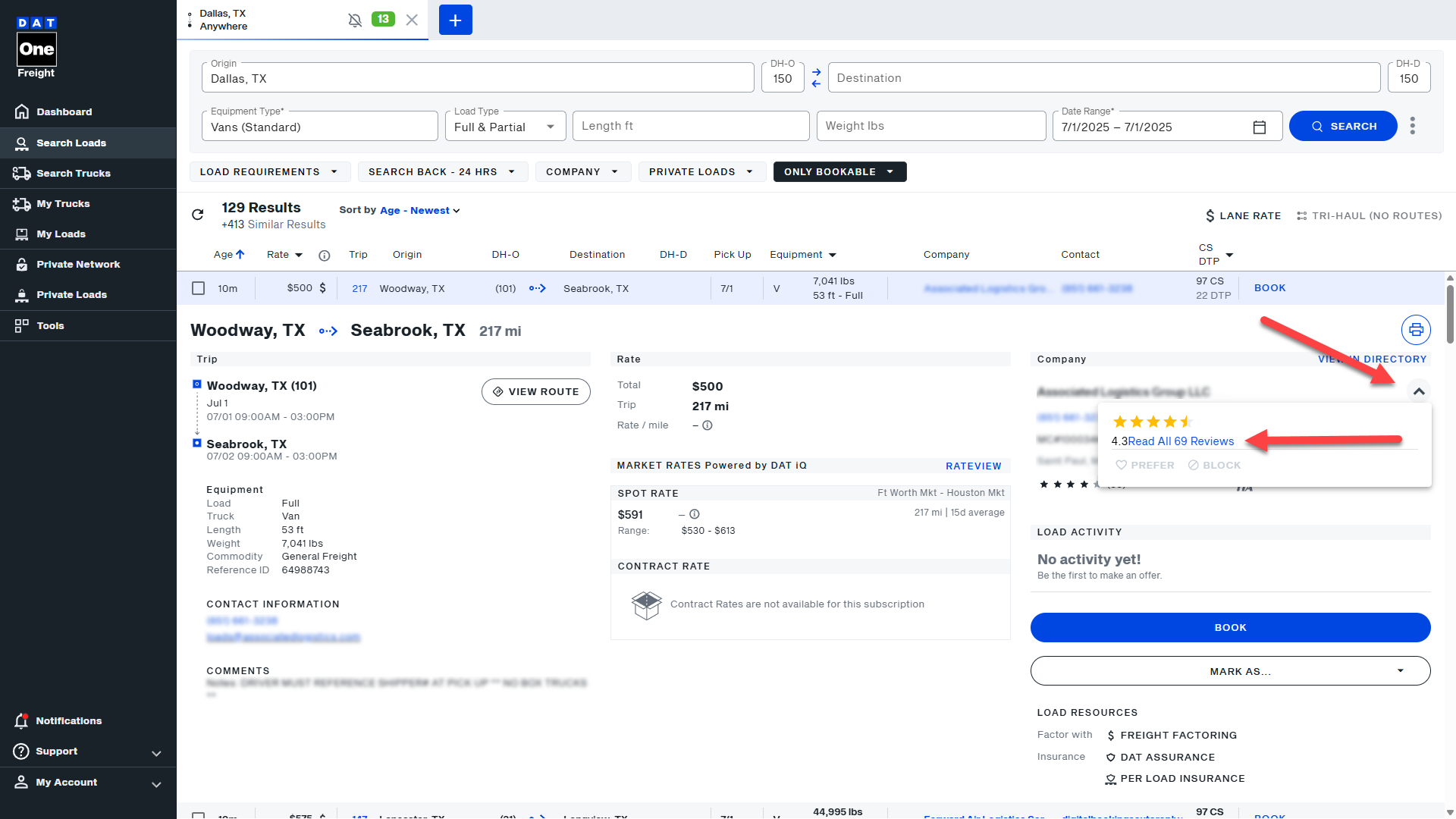The height and width of the screenshot is (819, 1456).
Task: Change Sort by Age - Newest
Action: tap(420, 210)
